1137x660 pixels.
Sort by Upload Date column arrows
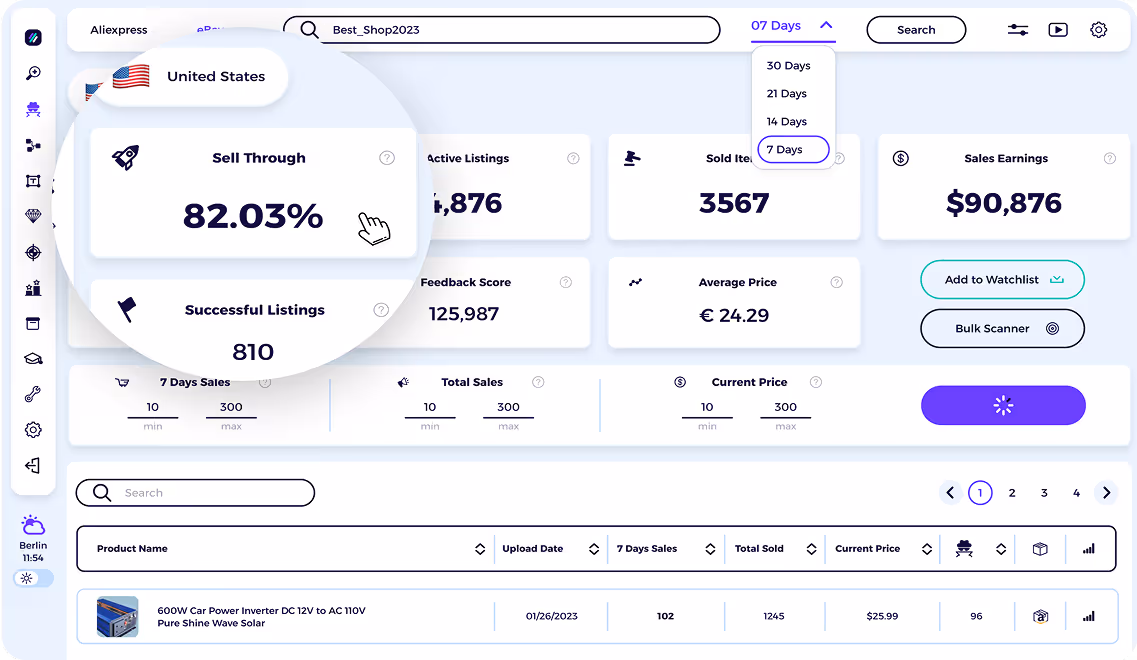[594, 549]
